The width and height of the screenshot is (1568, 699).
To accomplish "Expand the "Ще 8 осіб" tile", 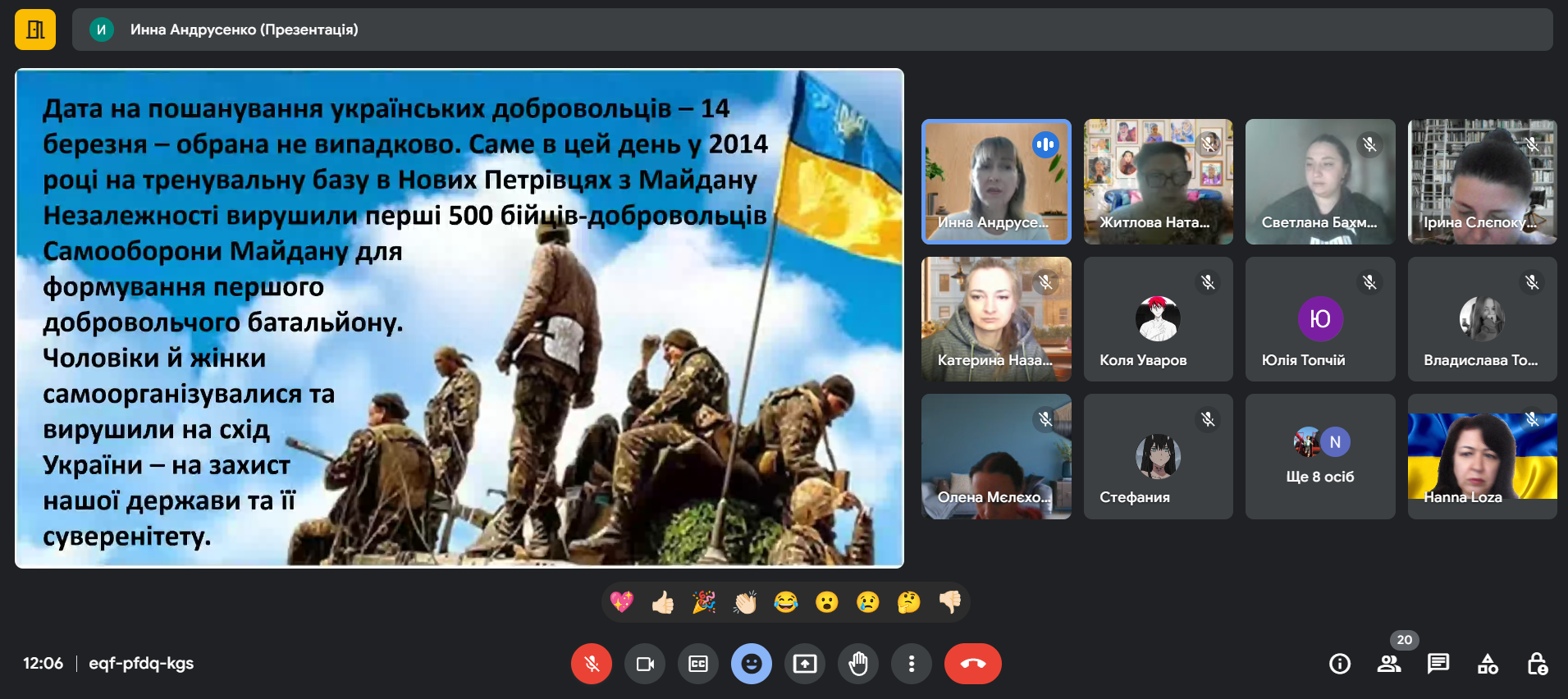I will pos(1319,457).
